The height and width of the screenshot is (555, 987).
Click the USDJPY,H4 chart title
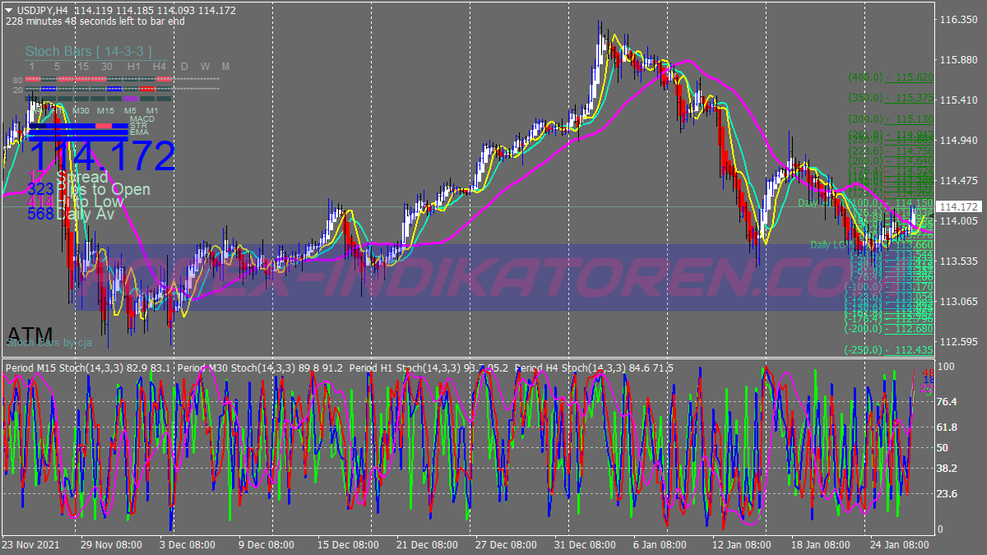pos(42,10)
